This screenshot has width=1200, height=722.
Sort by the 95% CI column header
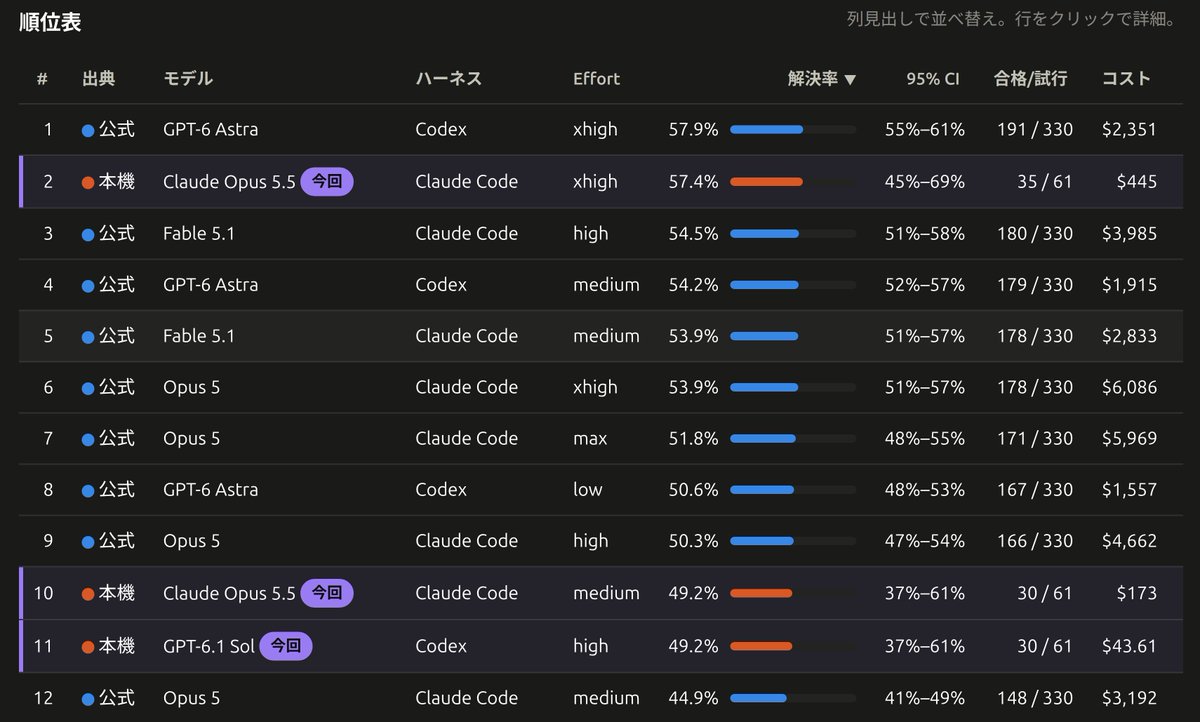click(x=933, y=79)
